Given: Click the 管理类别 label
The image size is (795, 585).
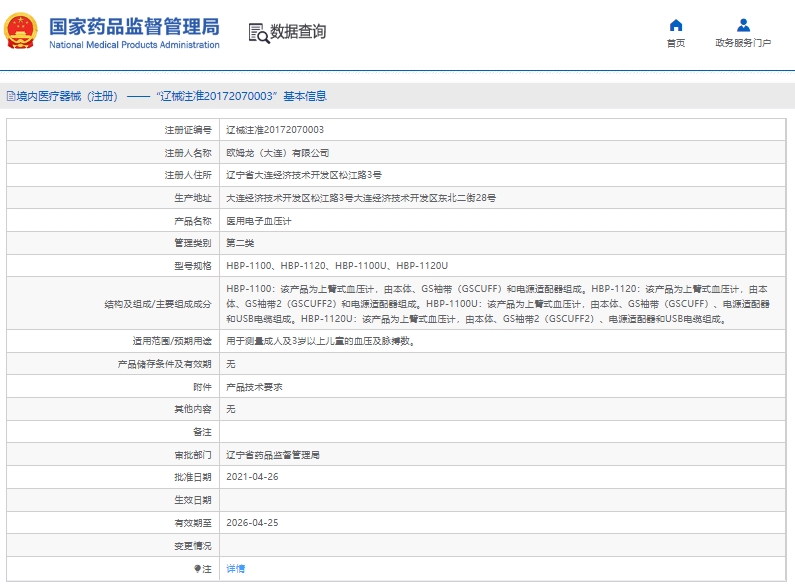Looking at the screenshot, I should click(193, 243).
